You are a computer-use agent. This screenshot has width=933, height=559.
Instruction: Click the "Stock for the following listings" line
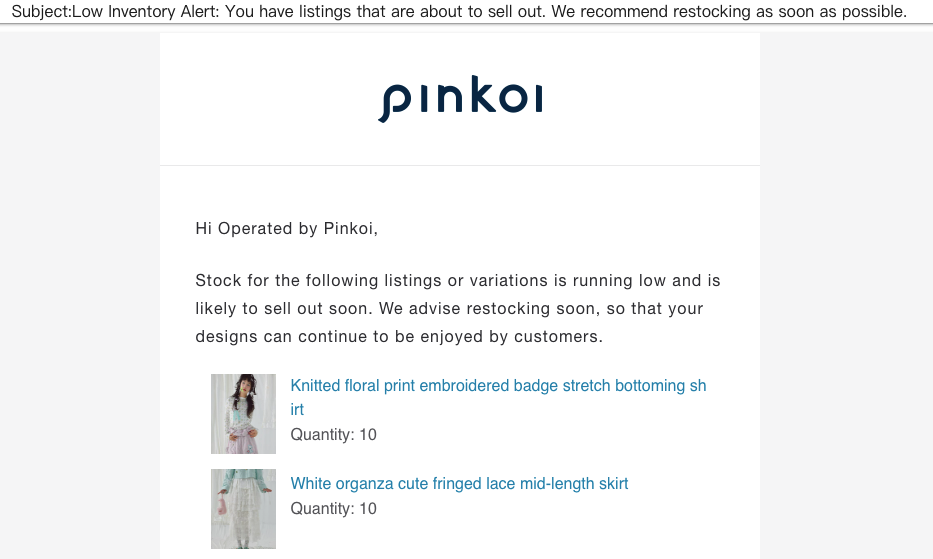click(x=458, y=280)
